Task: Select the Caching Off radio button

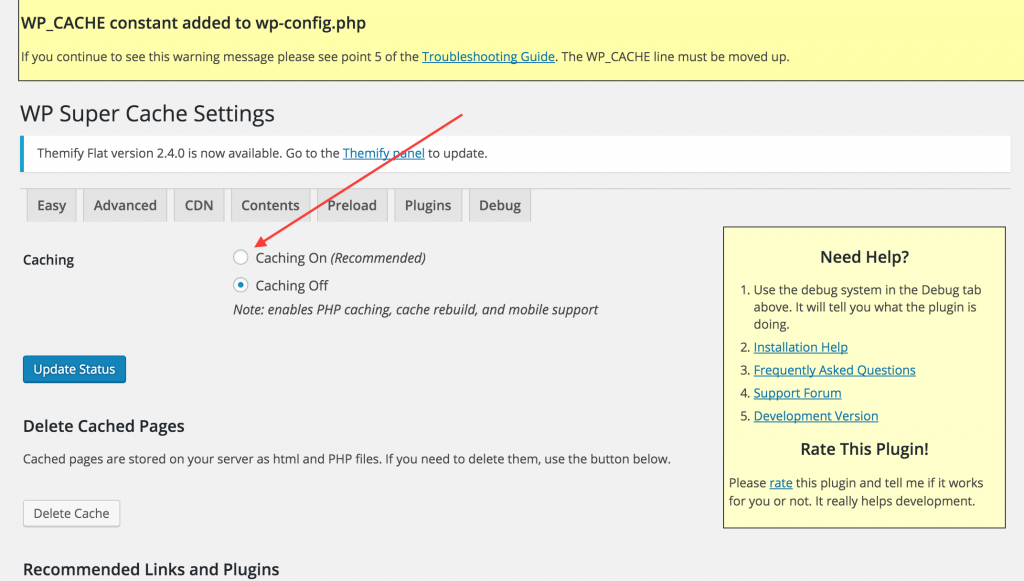Action: tap(240, 285)
